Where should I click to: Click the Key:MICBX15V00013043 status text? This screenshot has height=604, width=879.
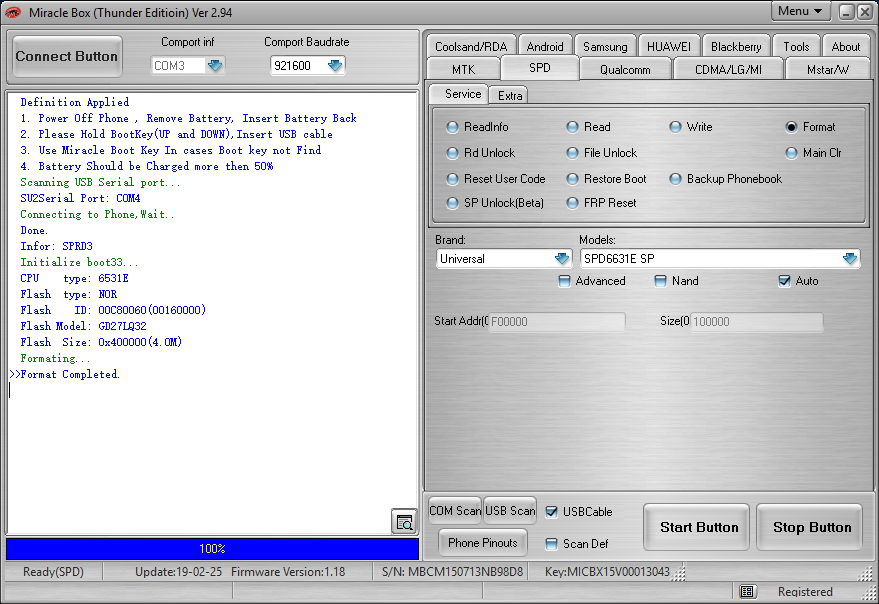click(607, 571)
